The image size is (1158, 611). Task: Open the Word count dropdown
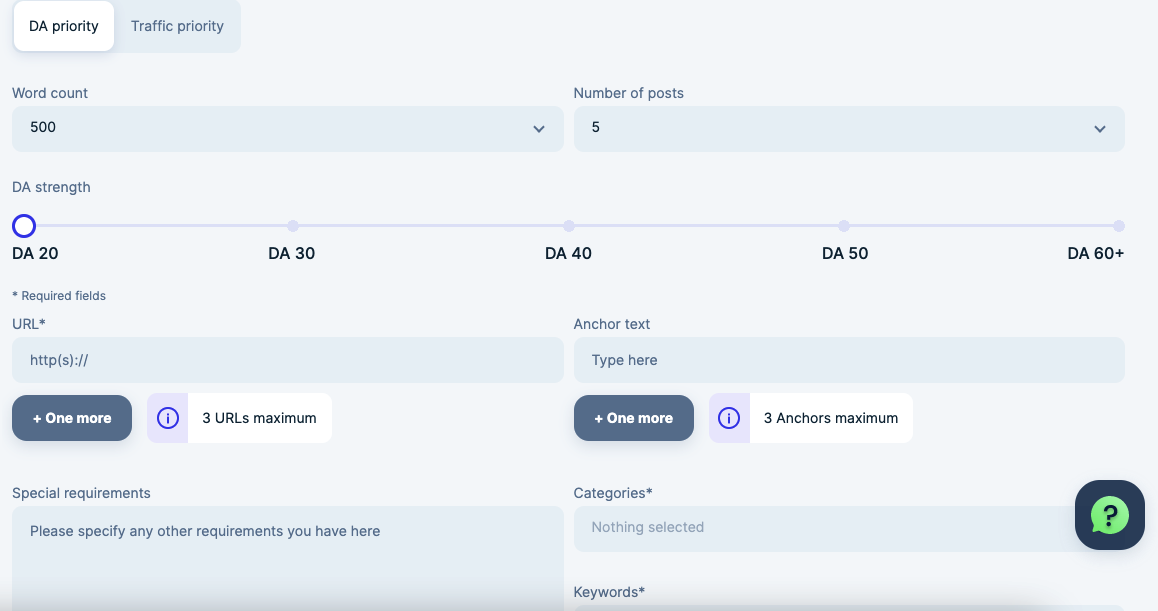pyautogui.click(x=287, y=128)
